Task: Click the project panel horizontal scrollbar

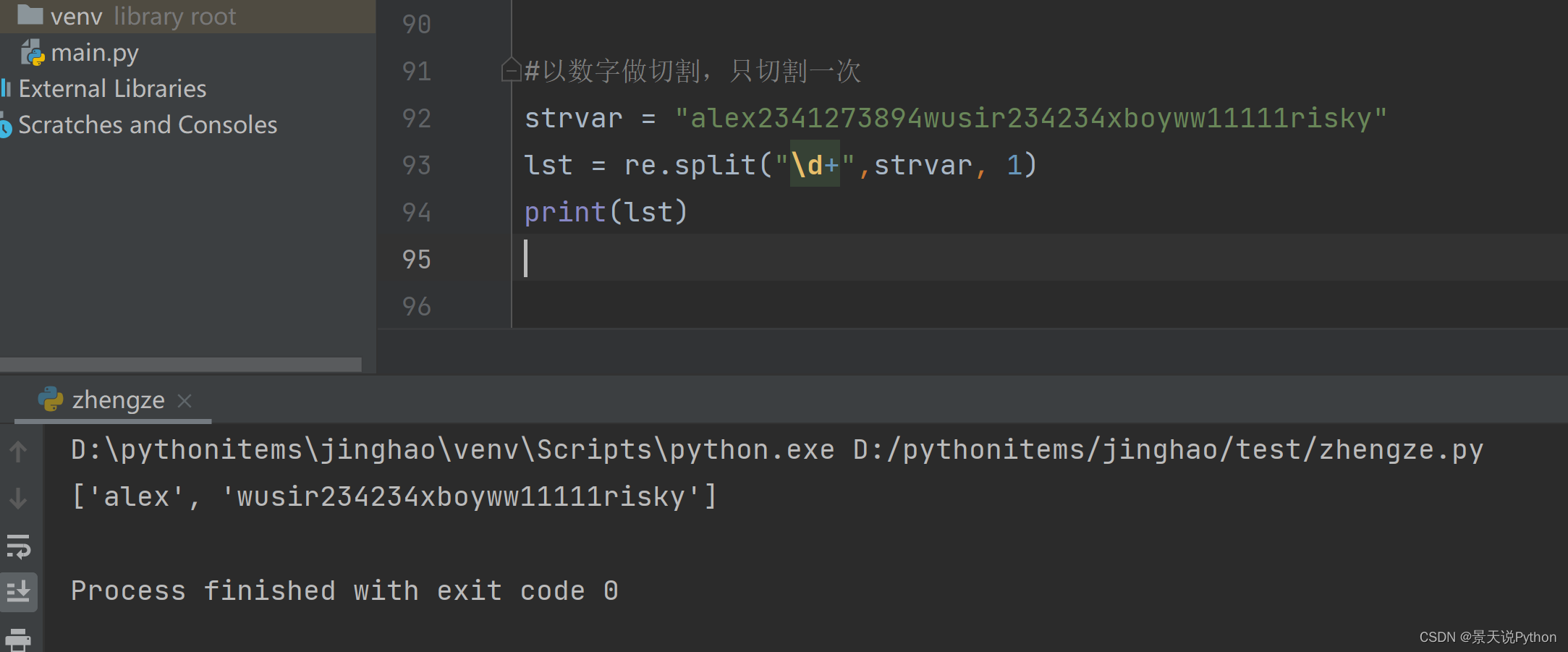Action: tap(181, 365)
